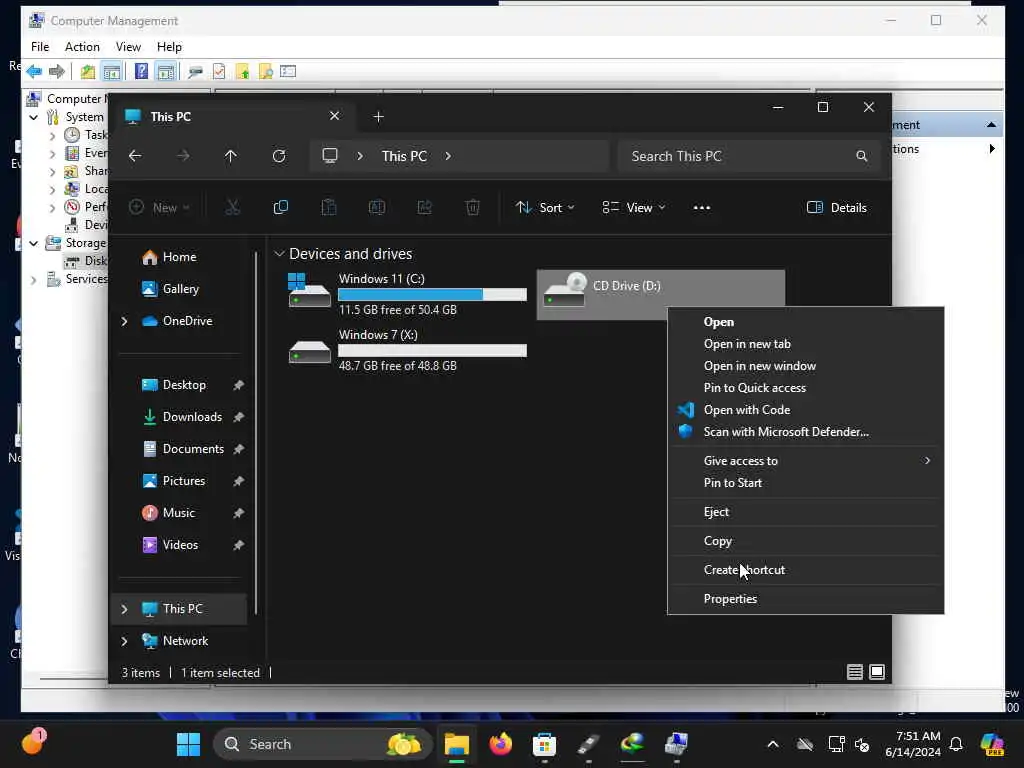Open Action menu in Computer Management
1024x768 pixels.
82,47
